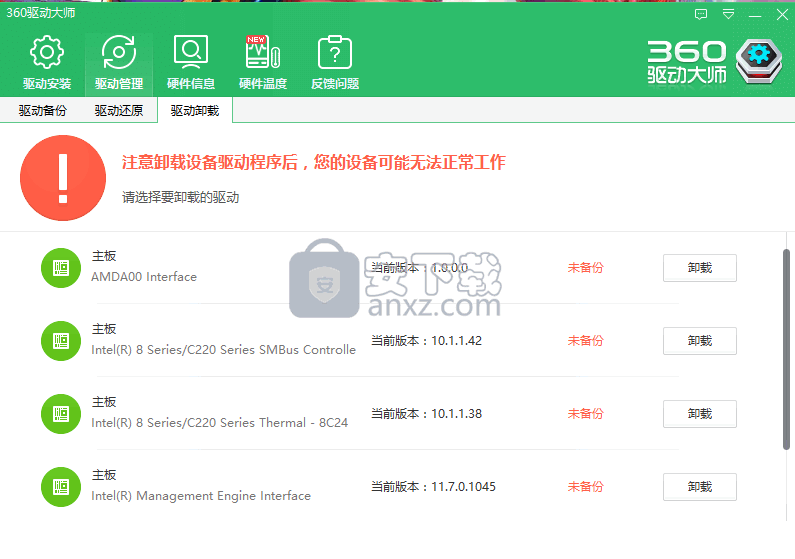Screen dimensions: 795x559
Task: Minimize the 360驱动大师 window
Action: pyautogui.click(x=755, y=15)
